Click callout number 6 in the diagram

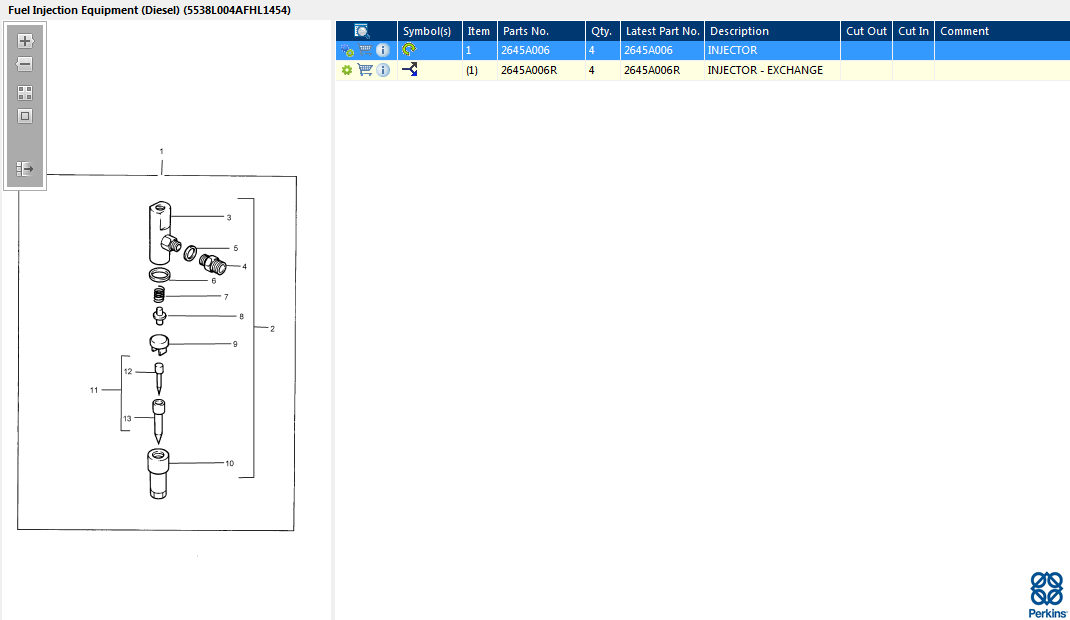(214, 281)
